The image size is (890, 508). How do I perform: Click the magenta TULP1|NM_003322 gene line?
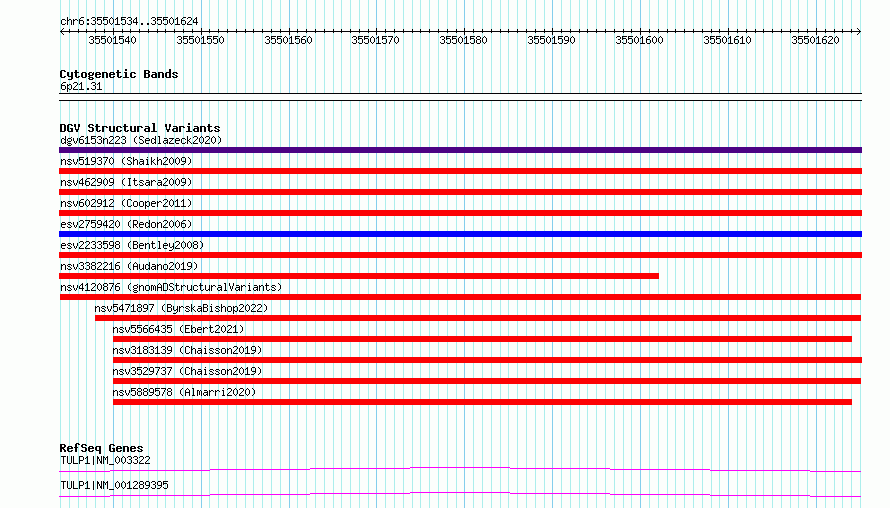(460, 469)
